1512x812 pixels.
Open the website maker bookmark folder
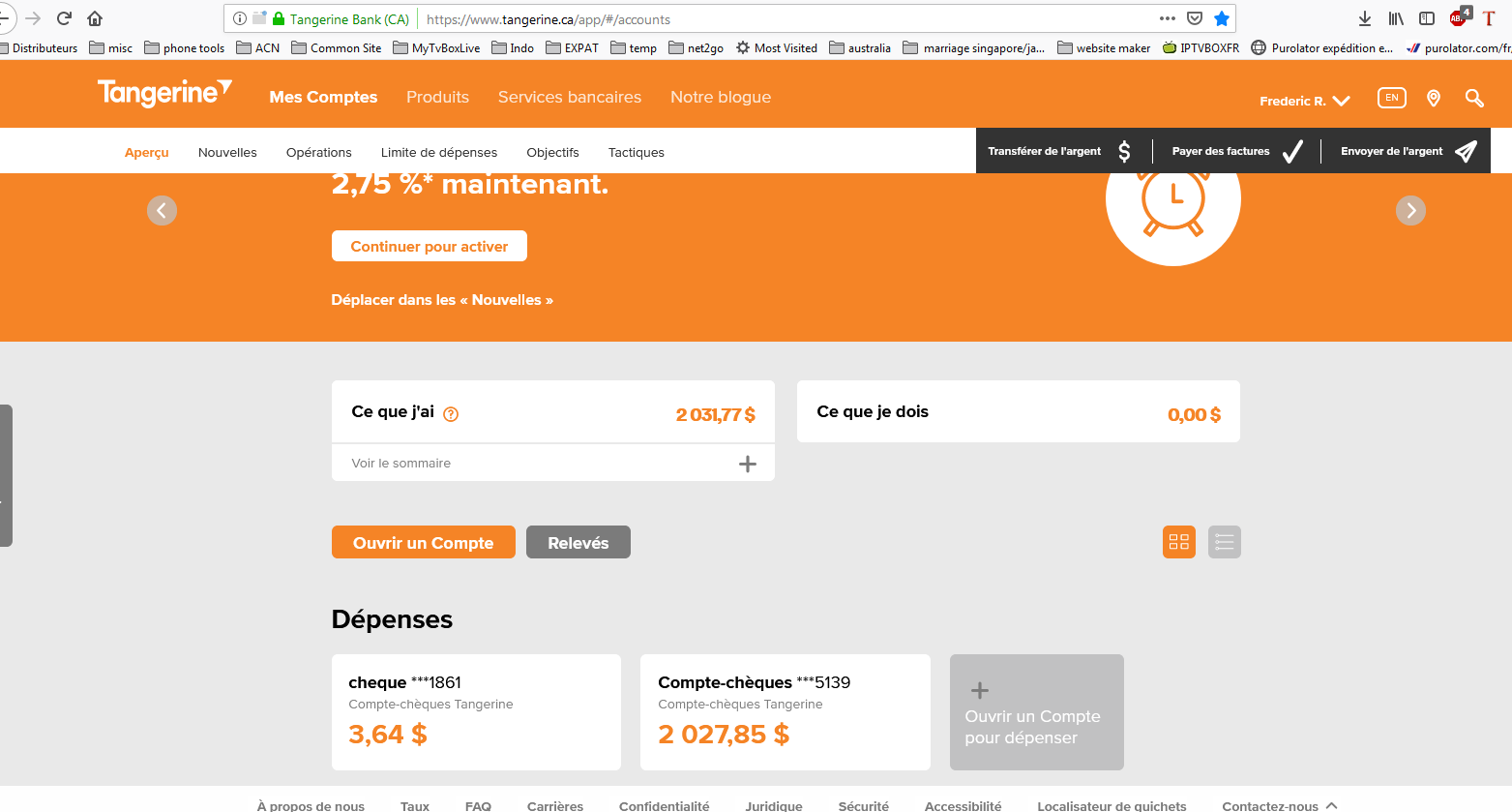click(1104, 47)
